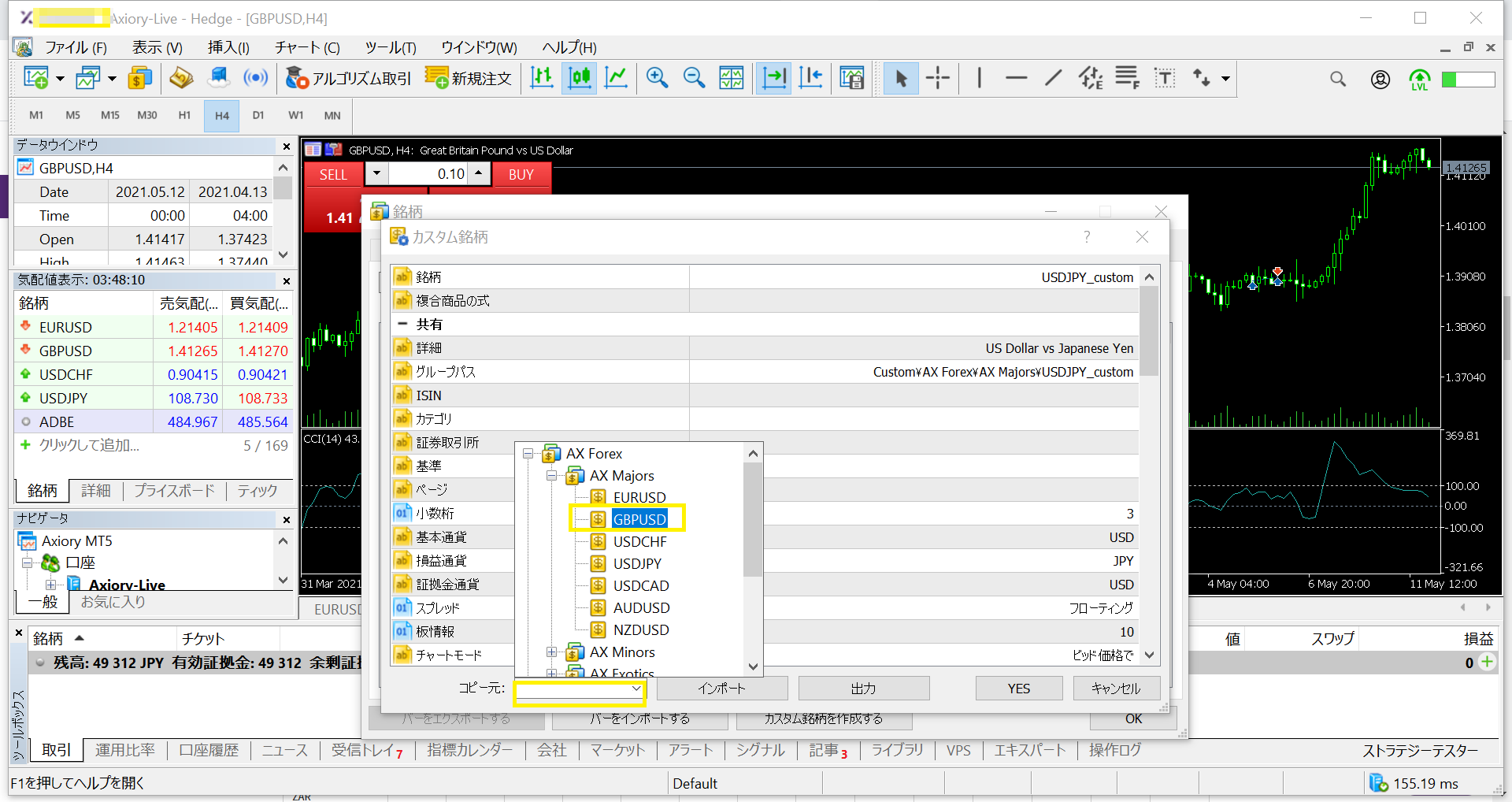Click the green LVL icon

click(x=1419, y=80)
